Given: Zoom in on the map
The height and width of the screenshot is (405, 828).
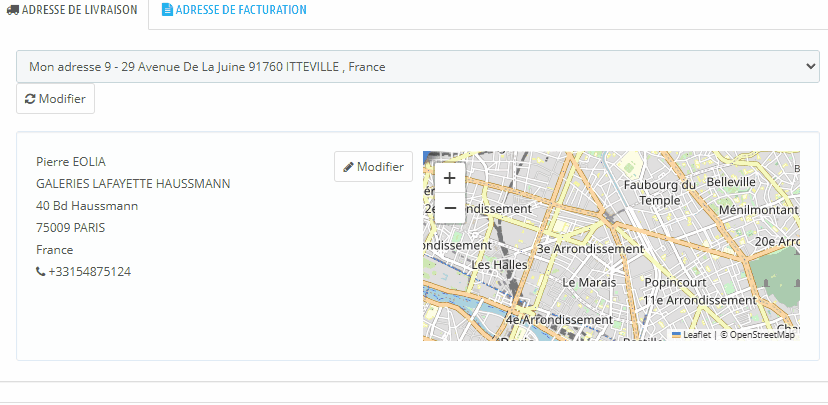Looking at the screenshot, I should click(449, 178).
